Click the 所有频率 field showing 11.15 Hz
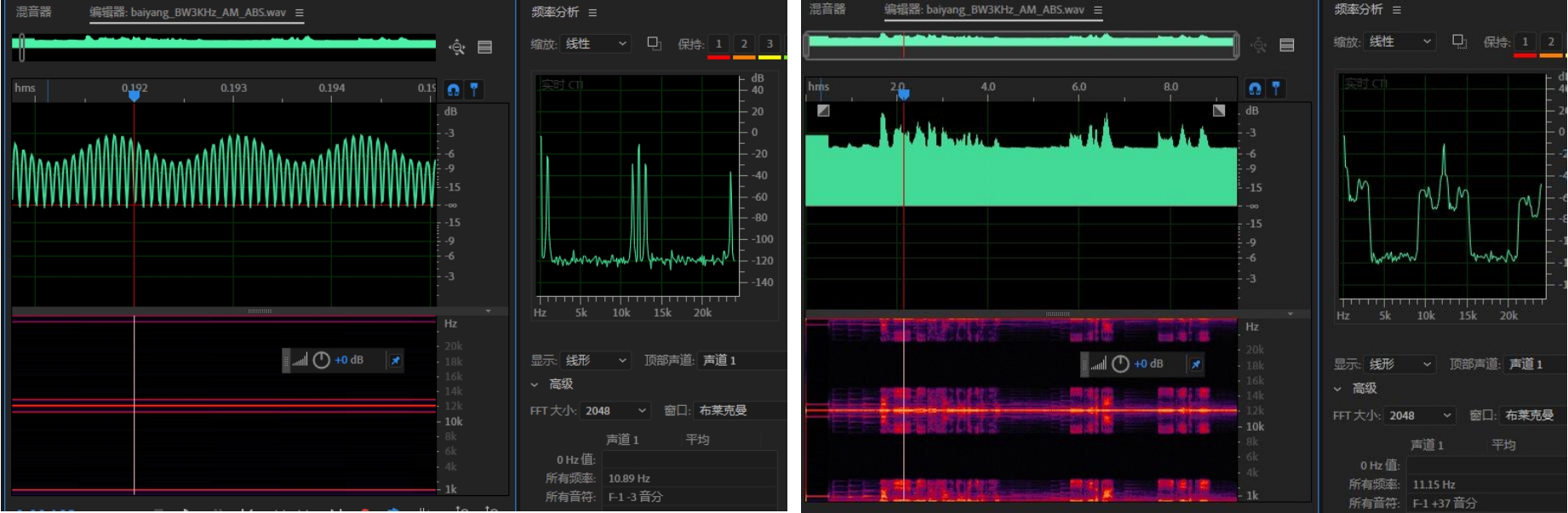This screenshot has width=1568, height=513. (x=1485, y=484)
